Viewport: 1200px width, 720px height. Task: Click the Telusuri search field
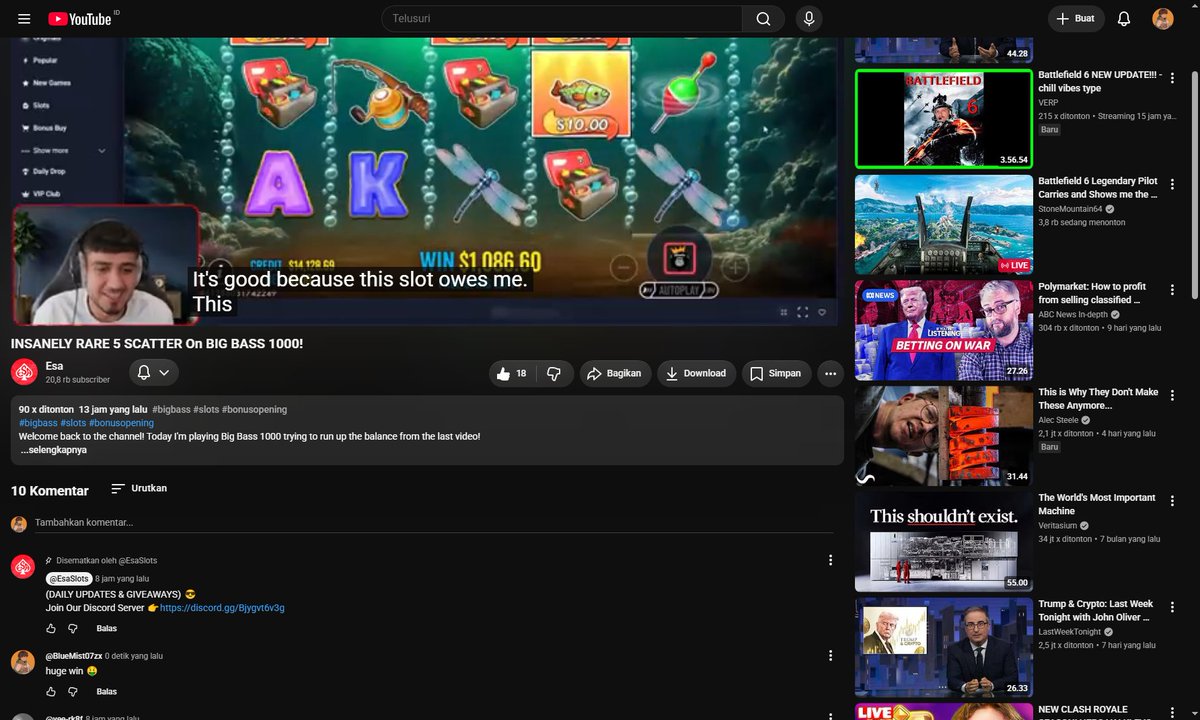coord(562,18)
